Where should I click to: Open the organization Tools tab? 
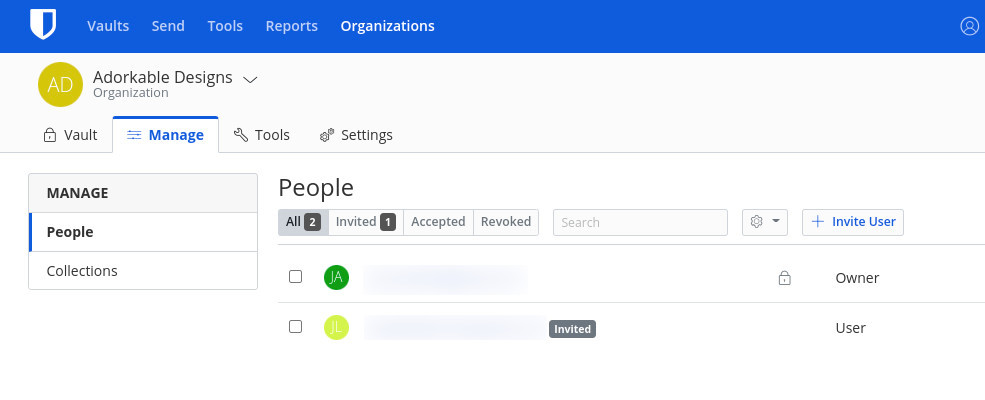pyautogui.click(x=261, y=135)
